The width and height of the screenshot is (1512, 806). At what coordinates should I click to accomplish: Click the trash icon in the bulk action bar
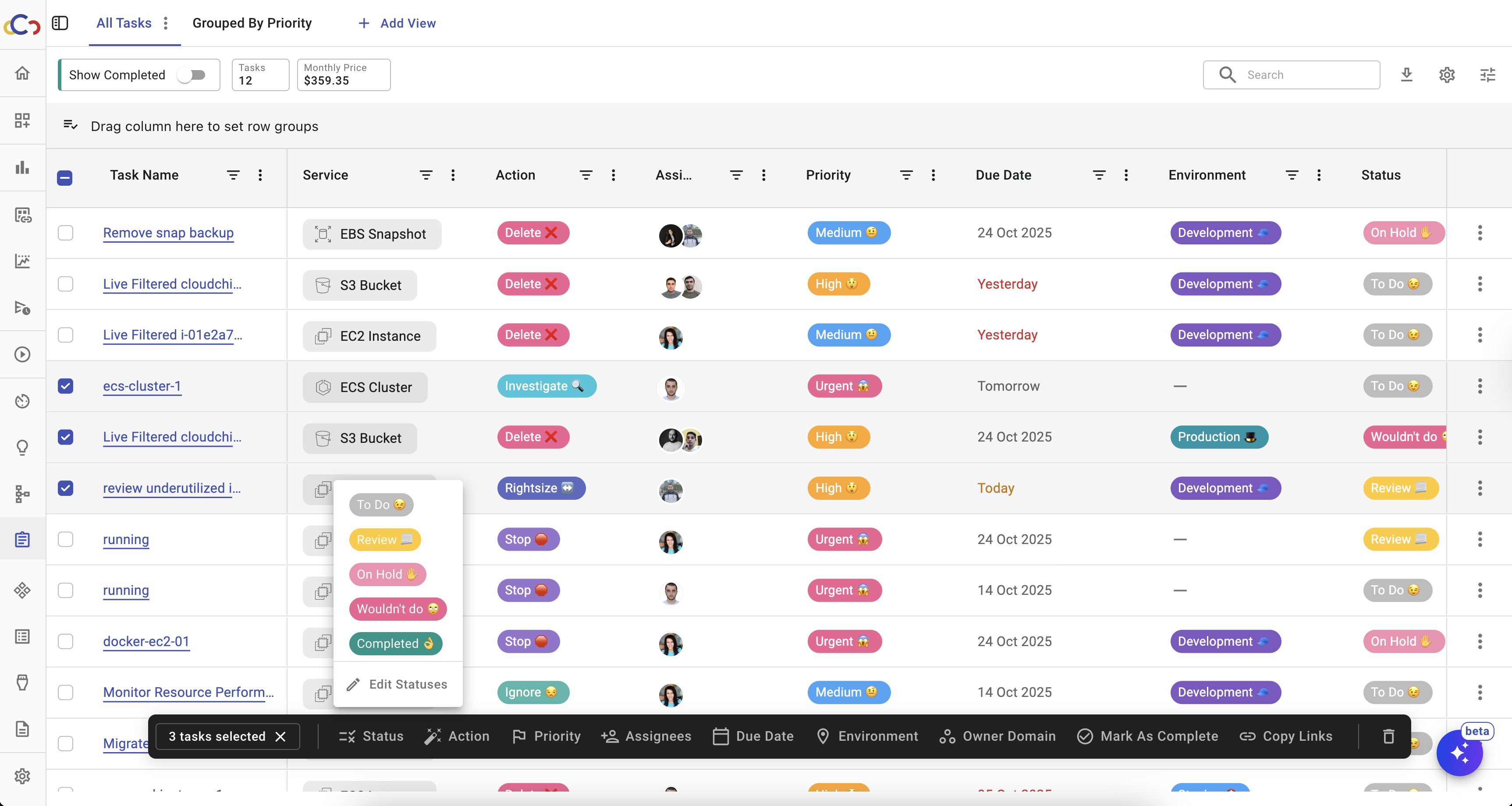[x=1388, y=736]
